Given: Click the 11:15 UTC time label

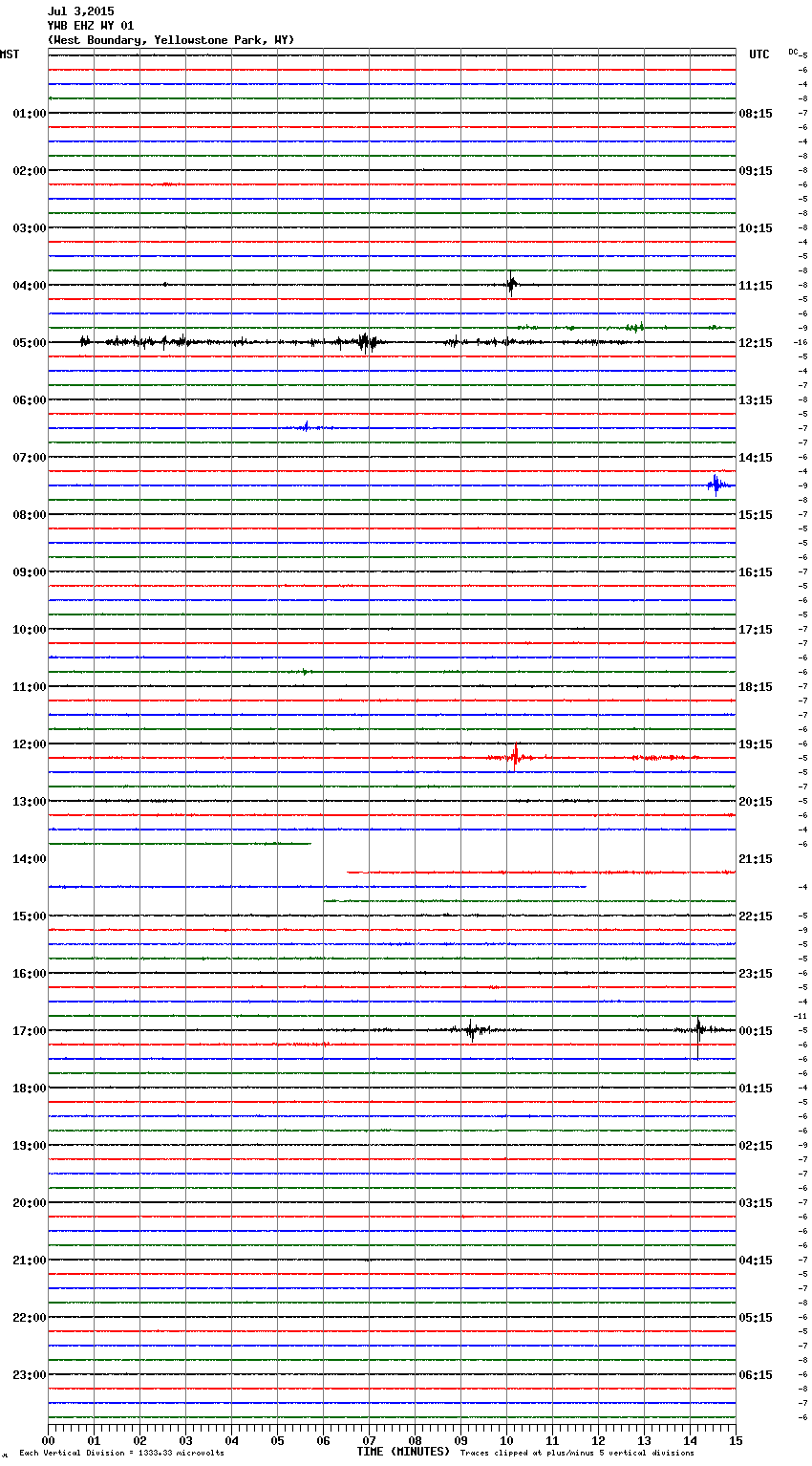Looking at the screenshot, I should click(756, 286).
